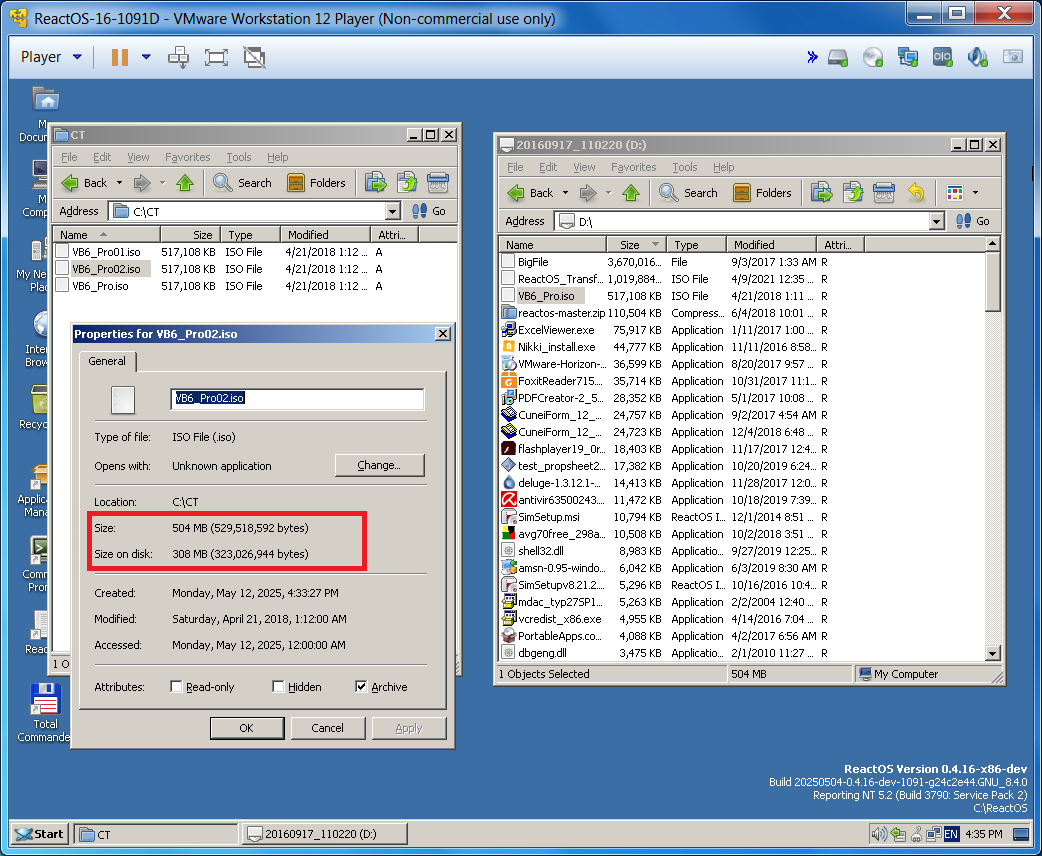Open Tools menu in CT window

239,157
